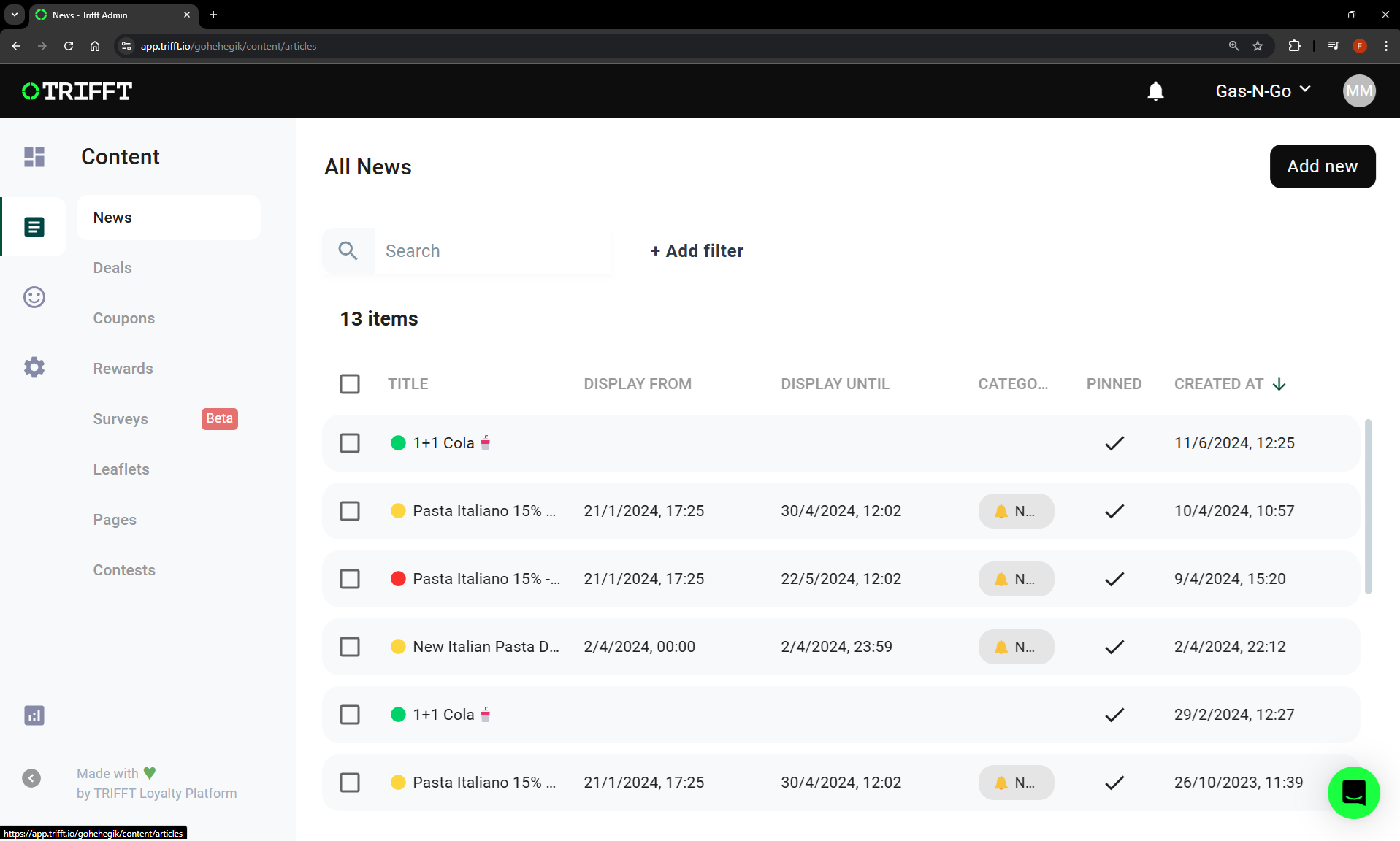Open the TRIFFT Loyalty Platform footer link
This screenshot has width=1400, height=841.
(165, 794)
